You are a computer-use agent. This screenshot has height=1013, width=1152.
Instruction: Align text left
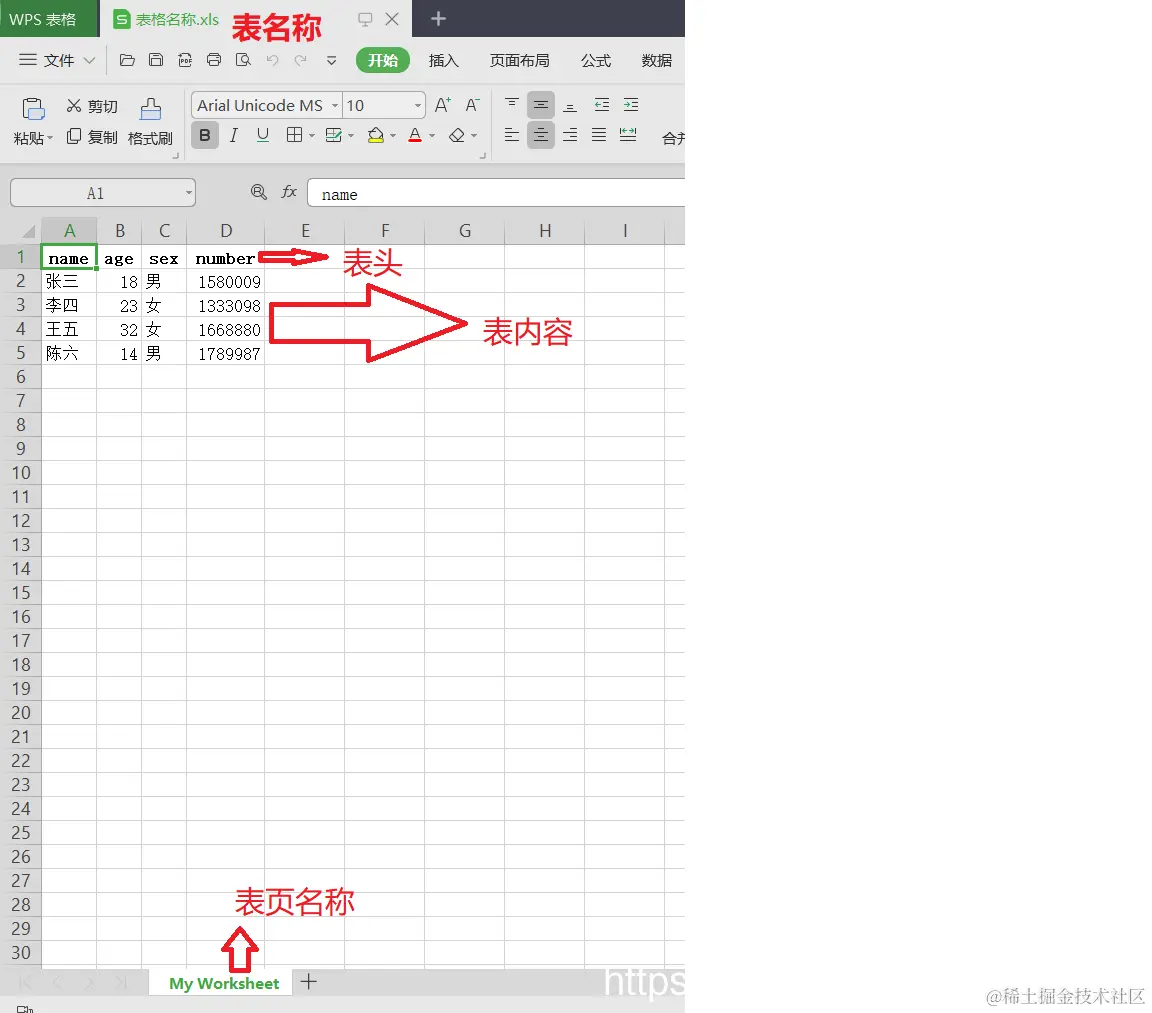[512, 134]
